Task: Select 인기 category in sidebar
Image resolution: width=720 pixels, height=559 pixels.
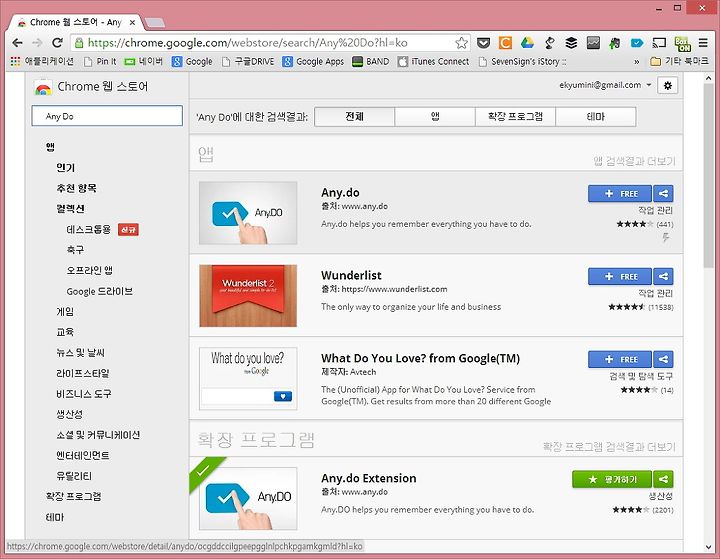Action: 66,168
